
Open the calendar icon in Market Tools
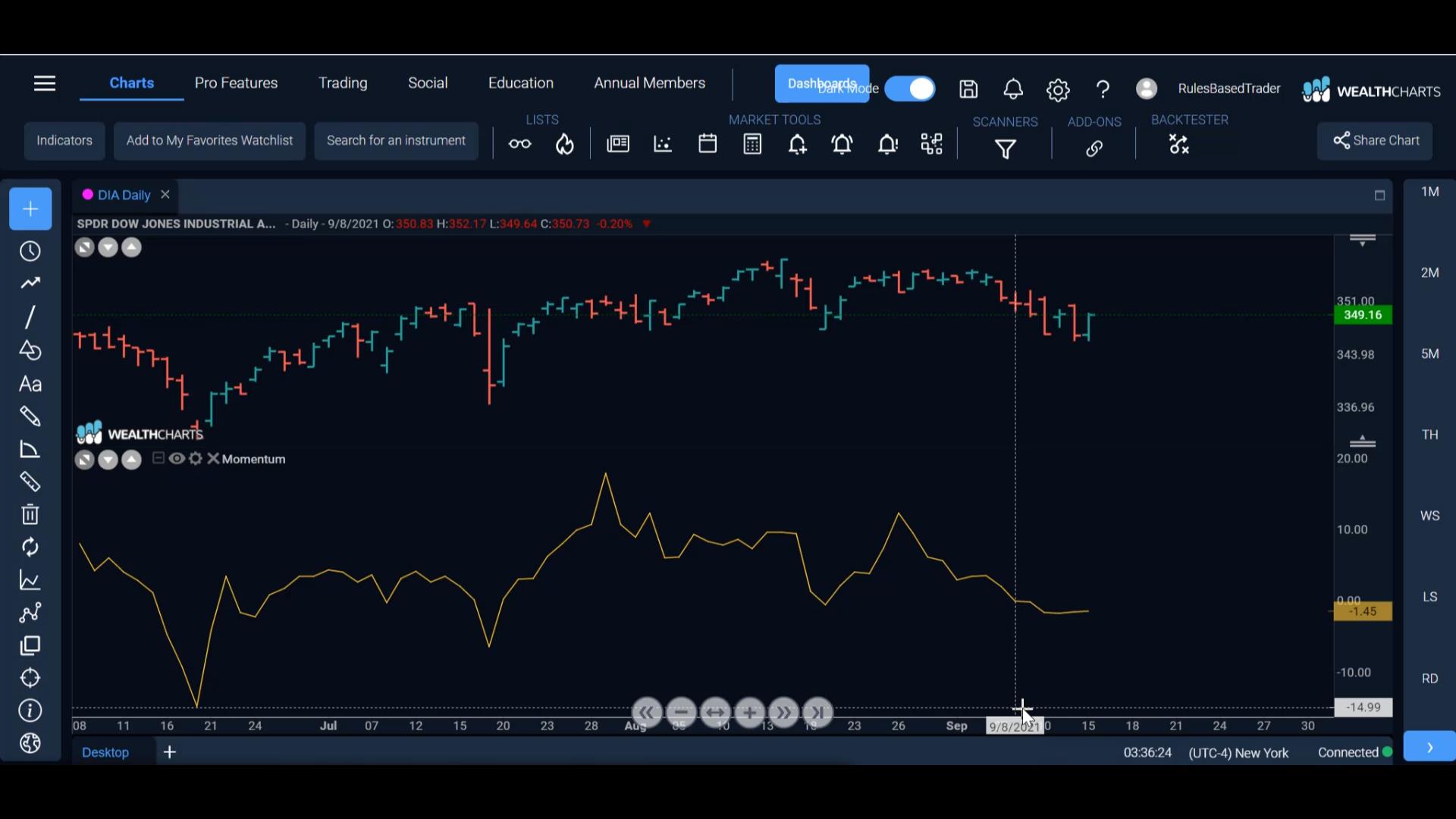708,144
